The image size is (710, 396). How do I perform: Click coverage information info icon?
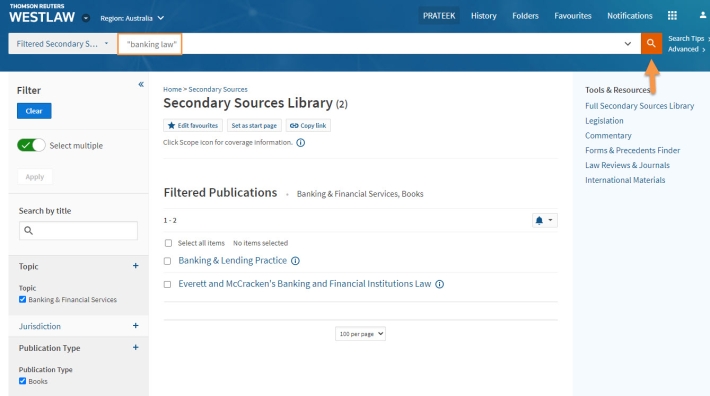click(x=301, y=143)
